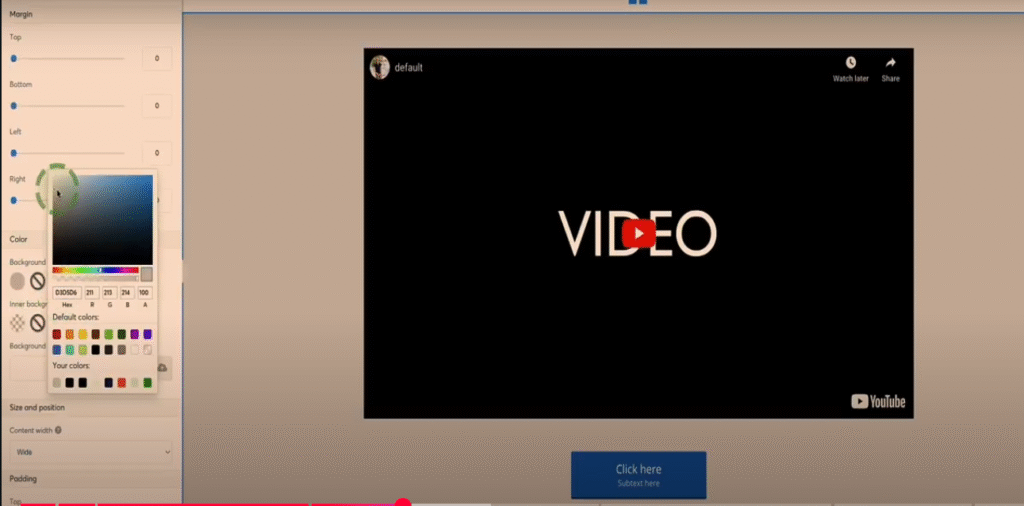Click the rainbow hue slider bar
Screen dimensions: 1024x506
coord(95,270)
